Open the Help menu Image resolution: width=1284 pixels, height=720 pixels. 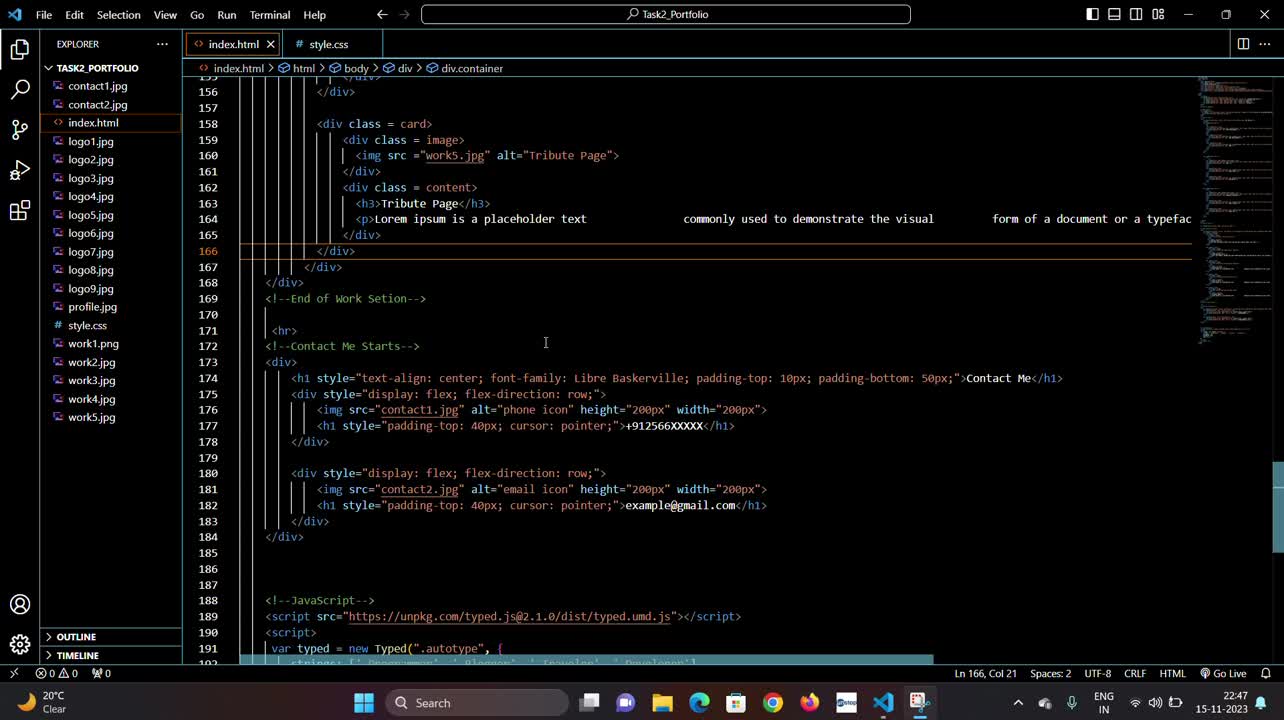point(314,14)
